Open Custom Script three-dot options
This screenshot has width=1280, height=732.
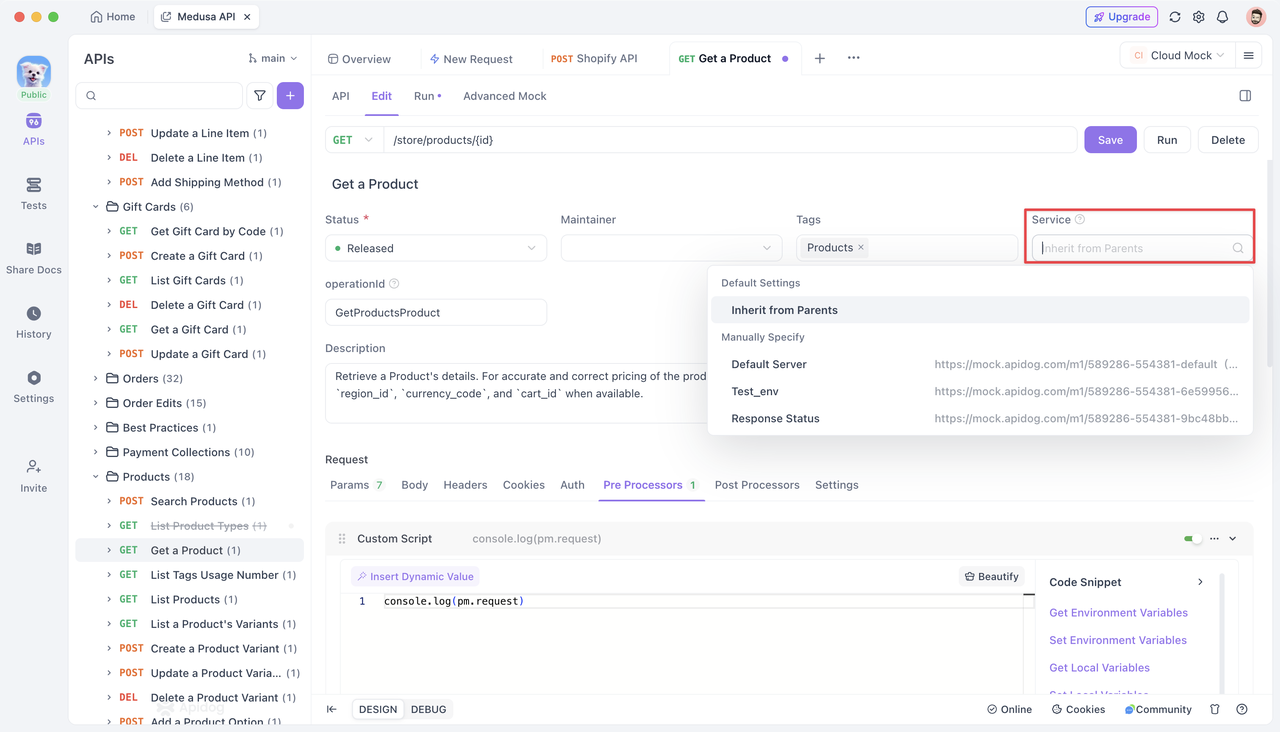pos(1214,539)
